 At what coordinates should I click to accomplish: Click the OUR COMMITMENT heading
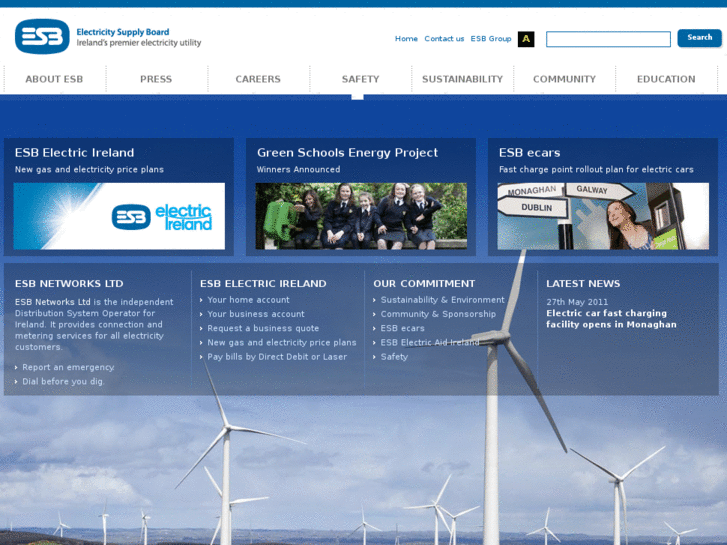(x=424, y=283)
